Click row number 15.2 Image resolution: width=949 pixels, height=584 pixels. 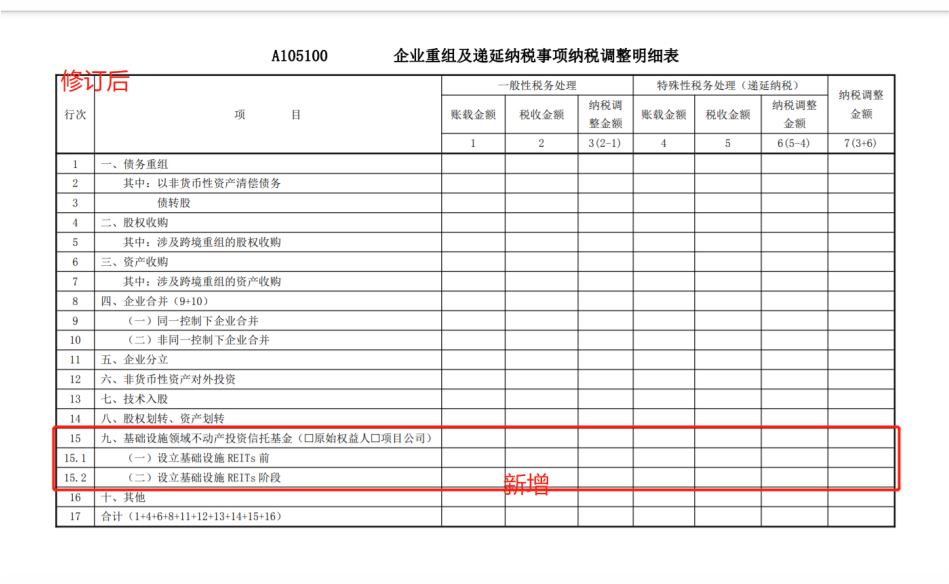tap(76, 477)
